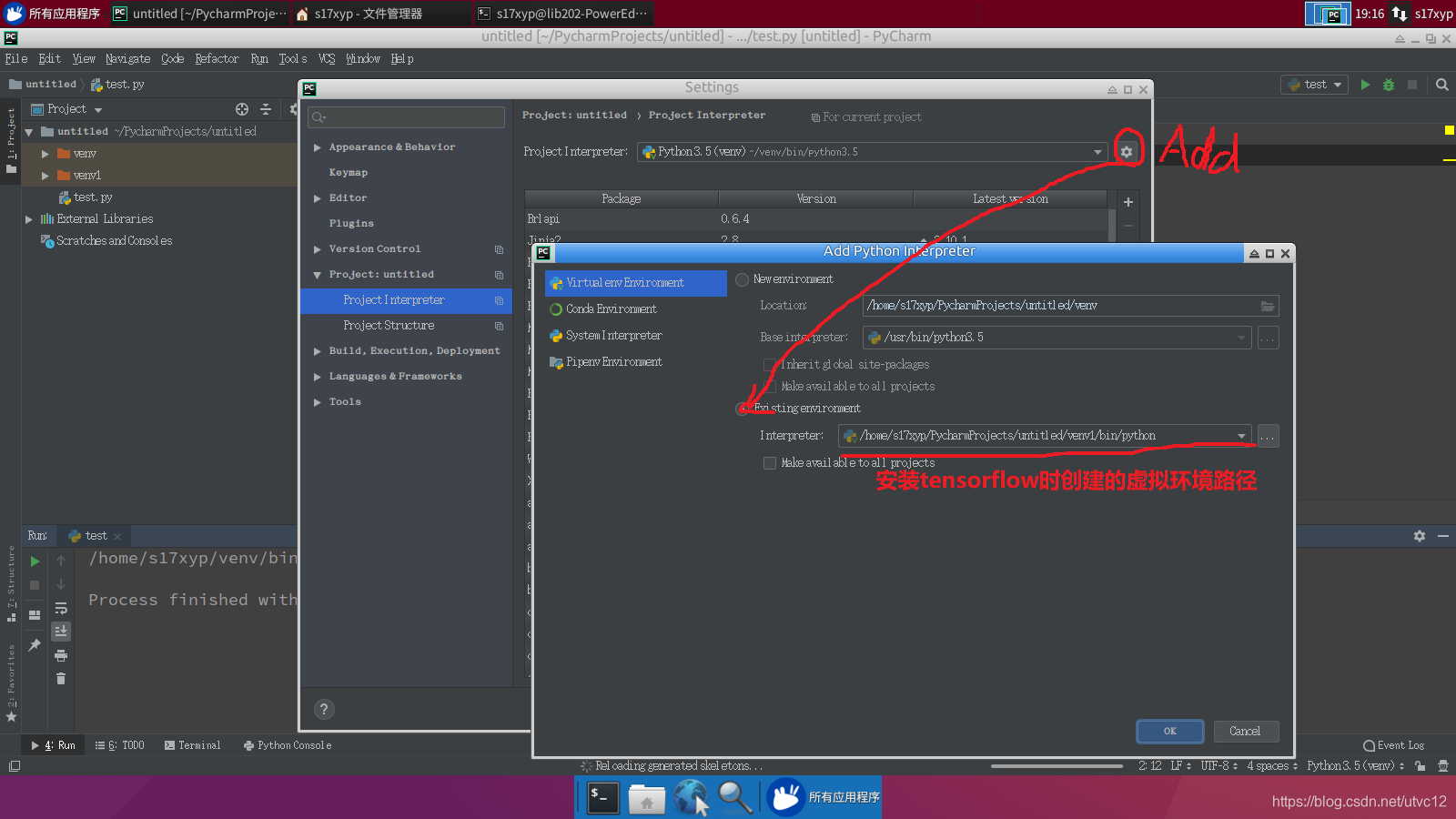
Task: Click the Settings help question mark button
Action: [x=324, y=709]
